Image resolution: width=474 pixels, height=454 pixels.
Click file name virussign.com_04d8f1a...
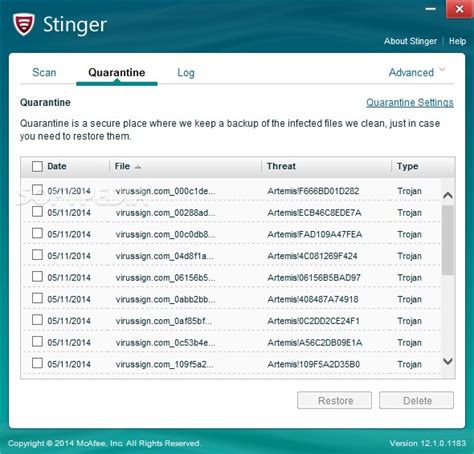pyautogui.click(x=165, y=256)
